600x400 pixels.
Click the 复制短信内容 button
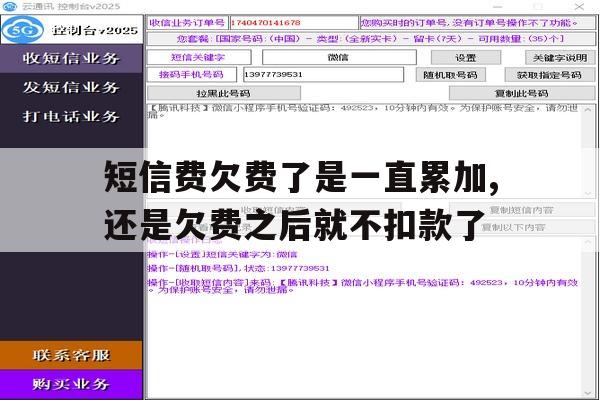click(x=522, y=210)
